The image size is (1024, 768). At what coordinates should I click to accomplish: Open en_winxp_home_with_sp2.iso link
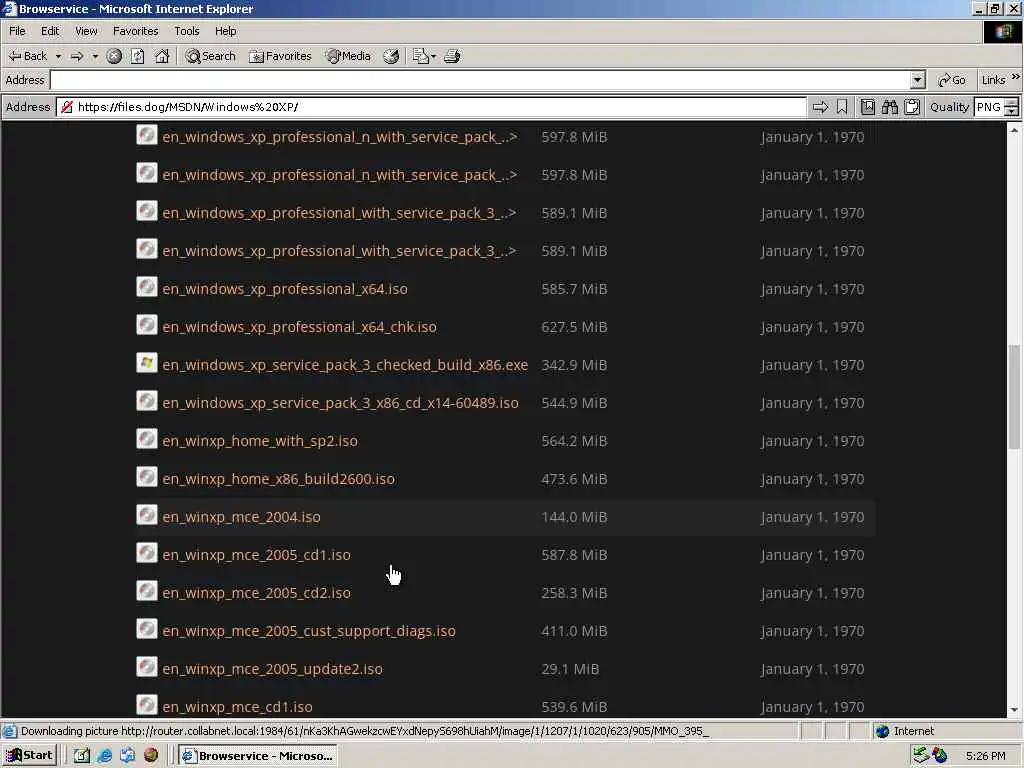click(260, 441)
